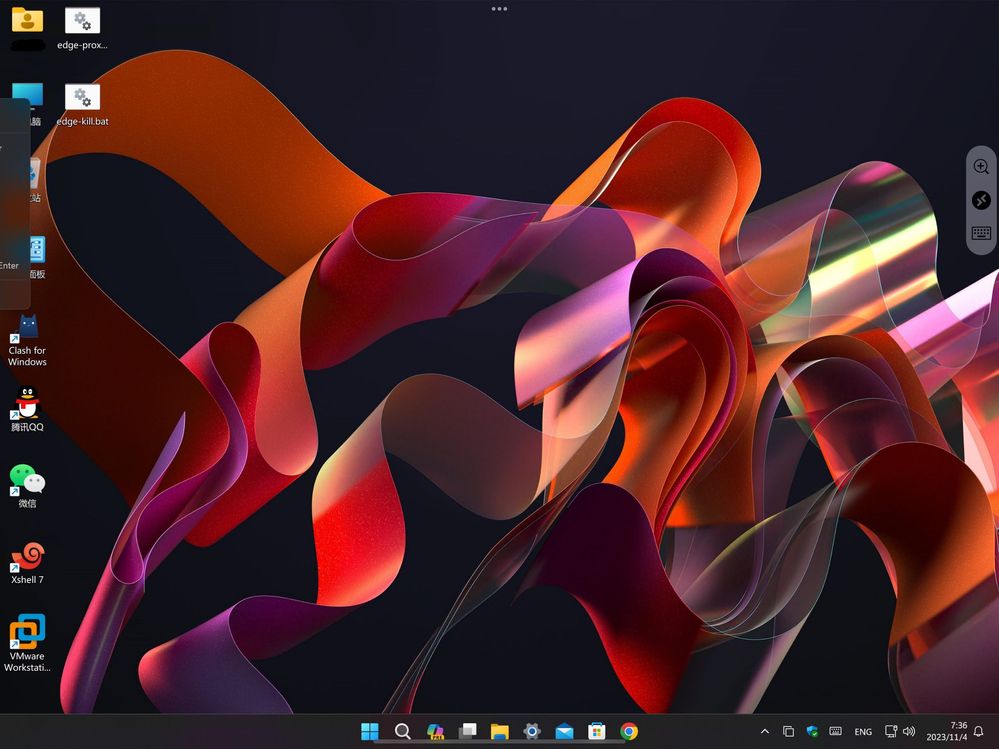Open the notification bell
The image size is (999, 749).
point(979,731)
